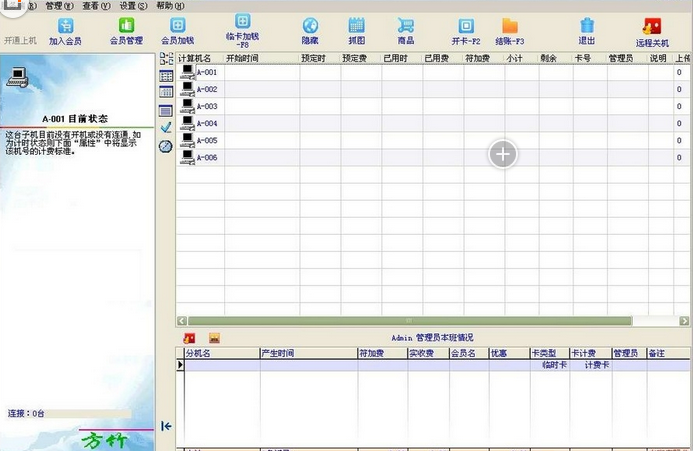Click the checkmark icon in vertical toolbar

(166, 128)
